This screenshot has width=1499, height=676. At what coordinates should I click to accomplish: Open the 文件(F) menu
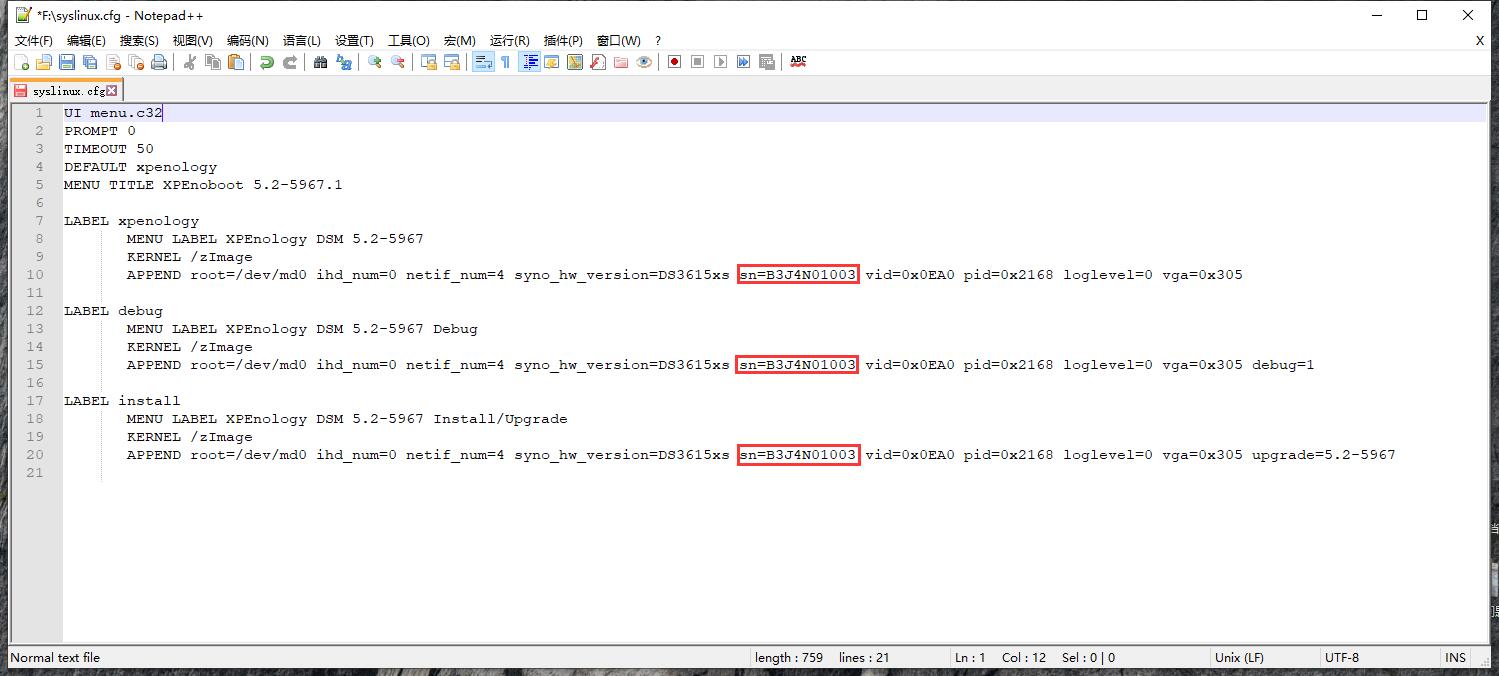(x=33, y=41)
